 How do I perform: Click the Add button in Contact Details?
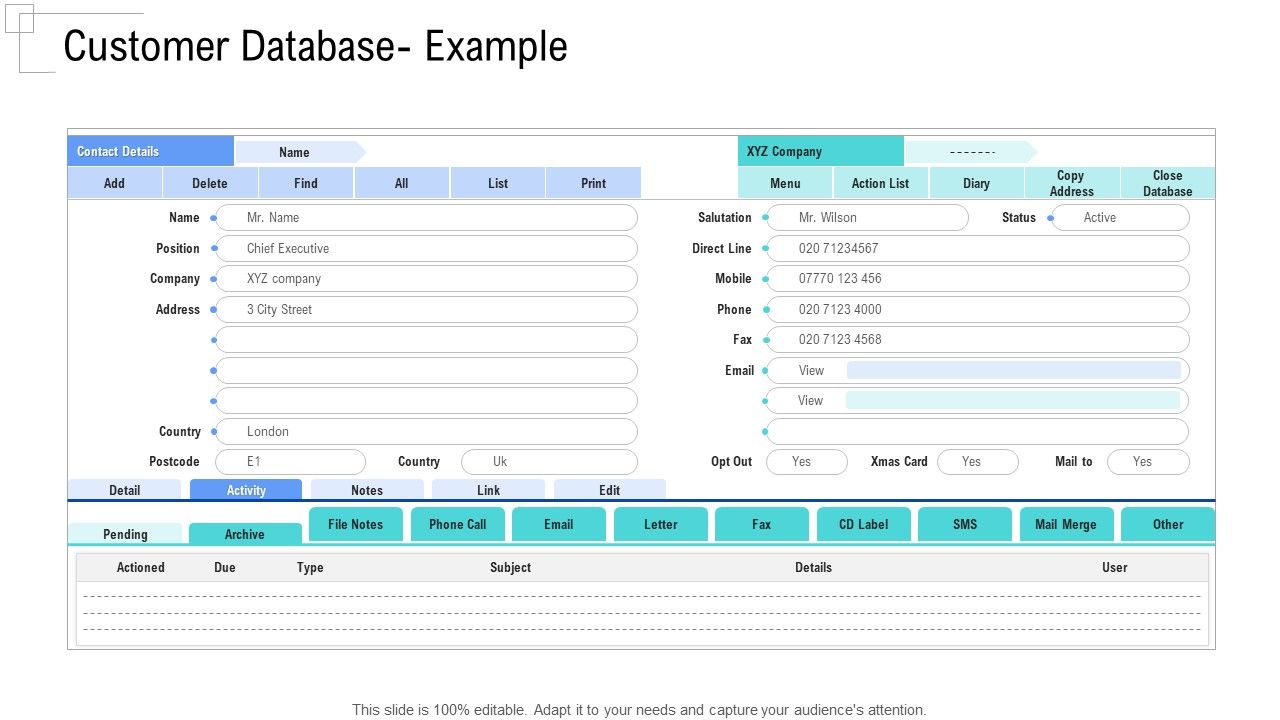[114, 183]
